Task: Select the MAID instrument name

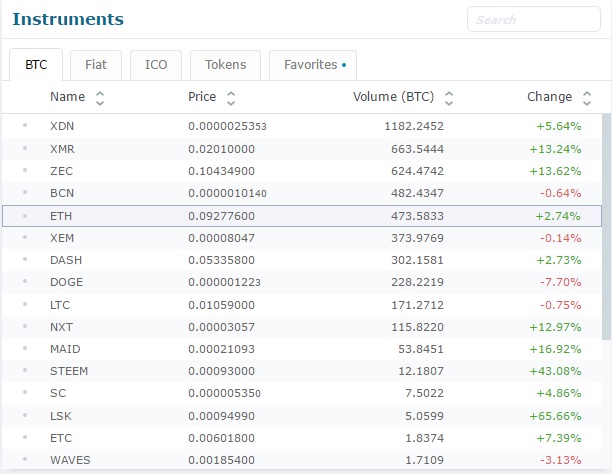Action: tap(65, 349)
